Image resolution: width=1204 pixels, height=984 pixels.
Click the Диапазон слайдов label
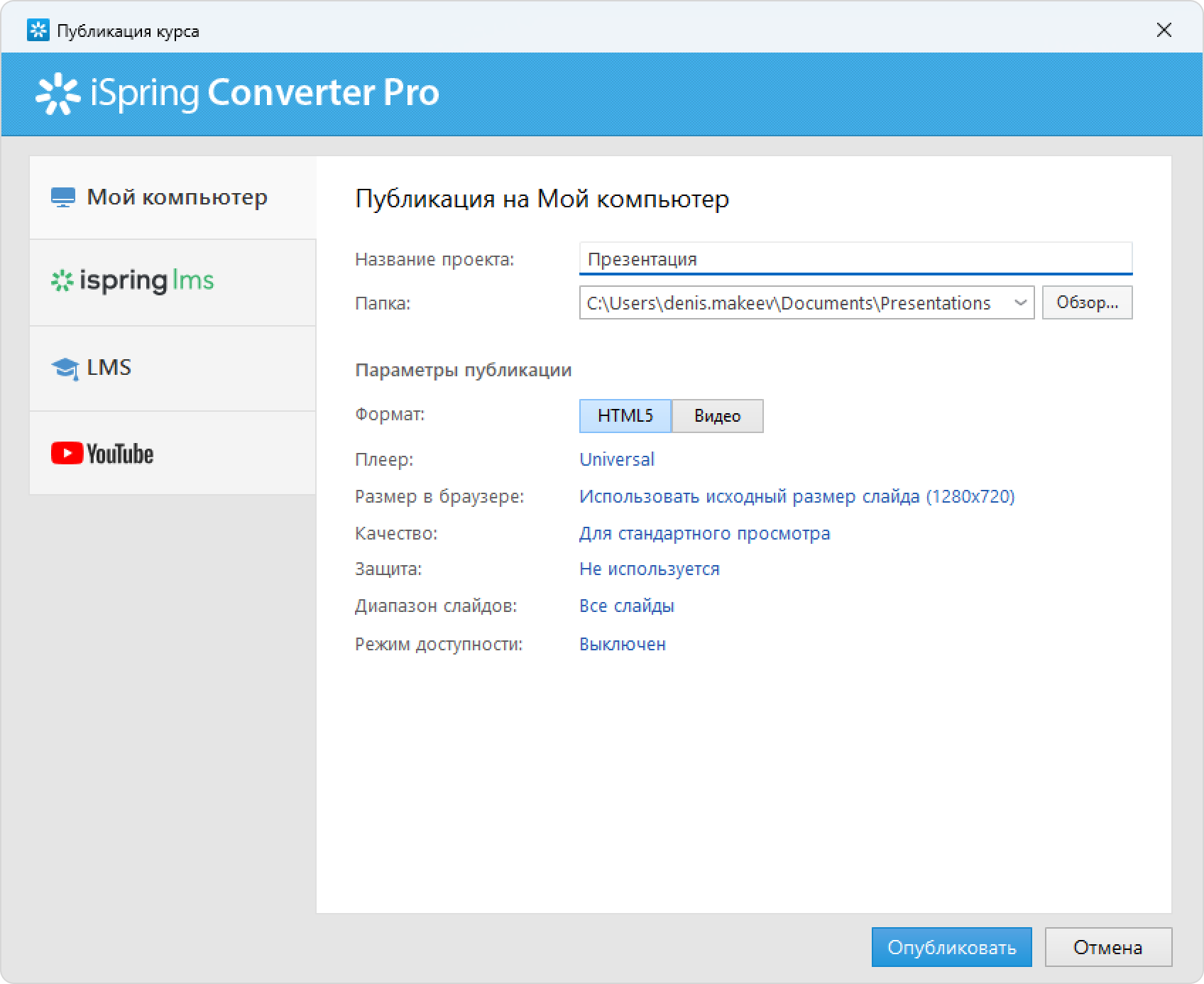tap(436, 606)
